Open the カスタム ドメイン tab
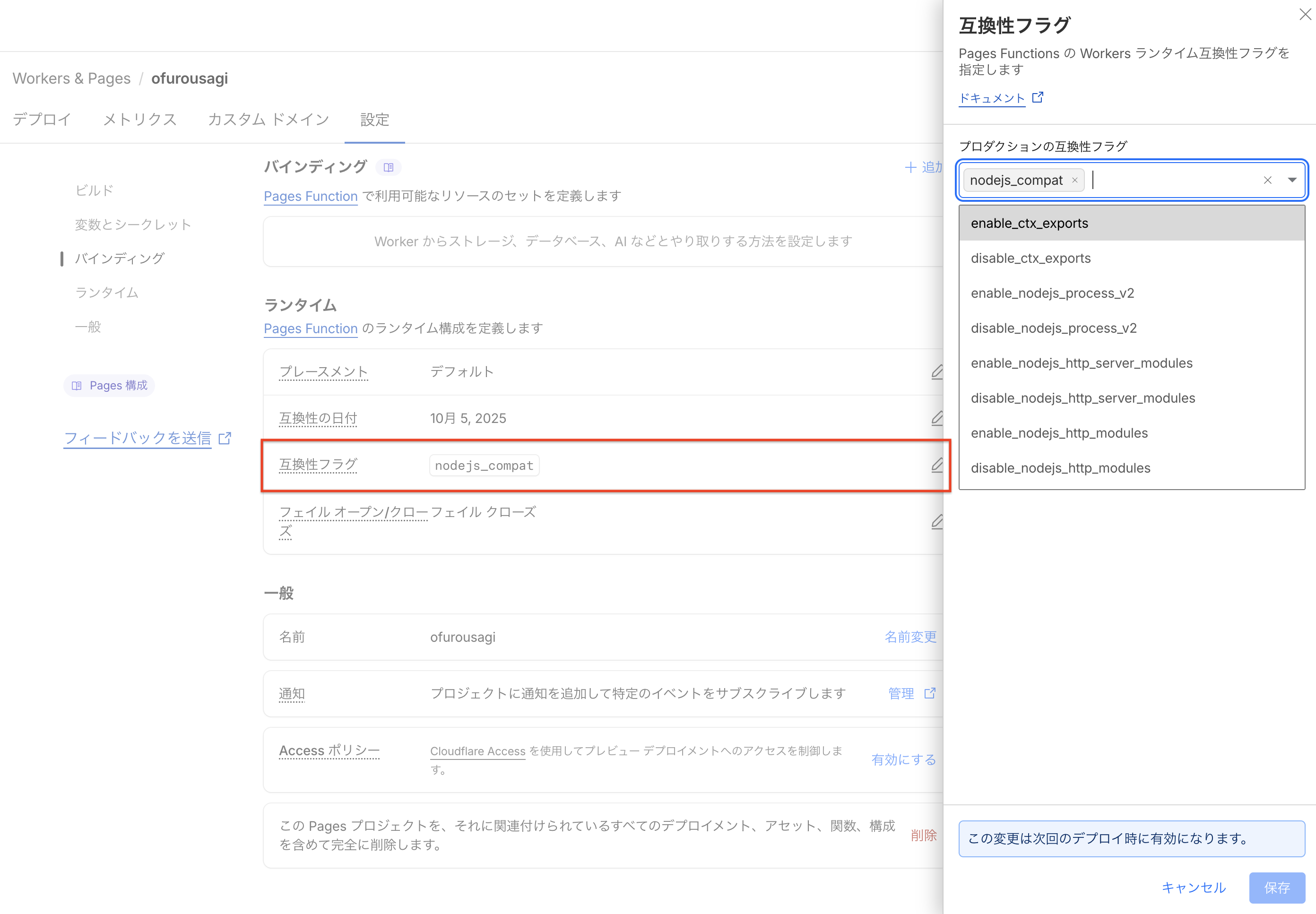The width and height of the screenshot is (1316, 914). (268, 119)
